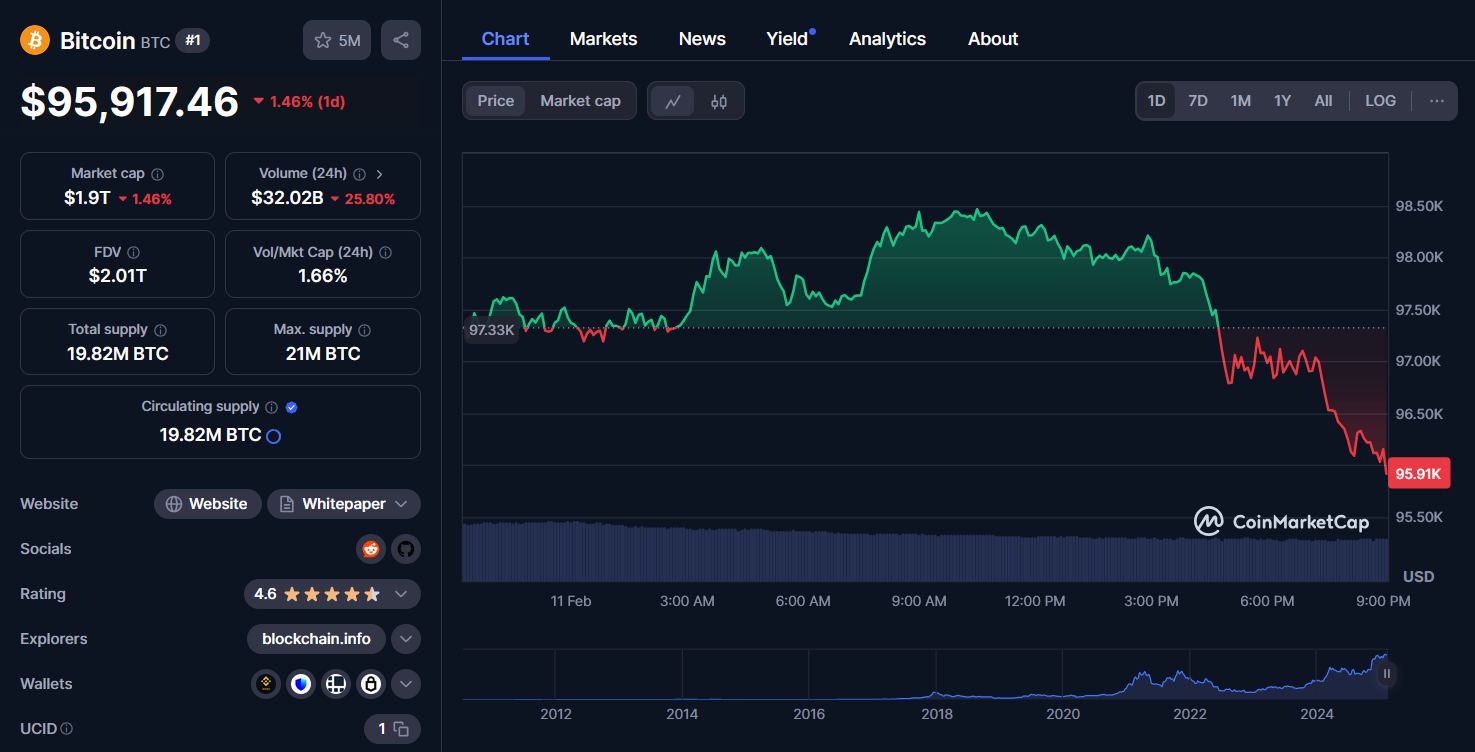This screenshot has height=752, width=1475.
Task: Click the star watchlist icon showing 5M
Action: click(x=336, y=40)
